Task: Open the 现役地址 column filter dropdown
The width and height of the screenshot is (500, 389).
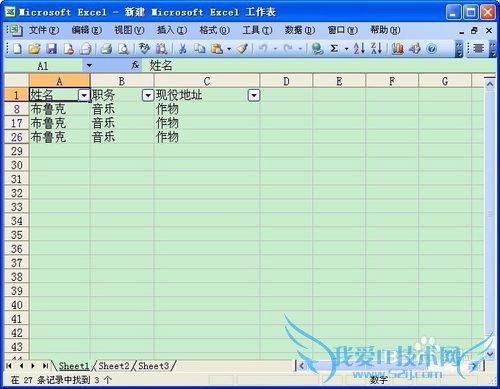Action: 254,96
